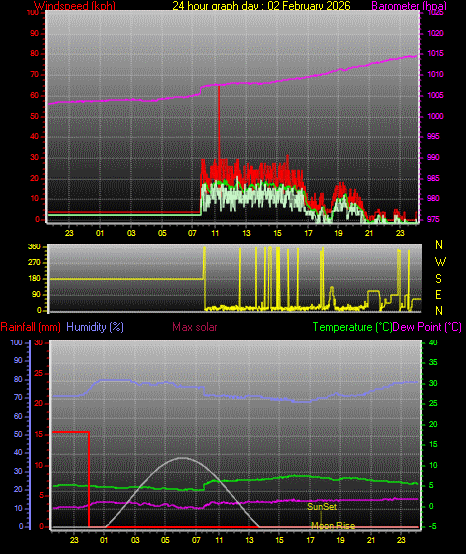The height and width of the screenshot is (554, 466).
Task: Click the Barometer (hpa) axis title
Action: coord(409,6)
